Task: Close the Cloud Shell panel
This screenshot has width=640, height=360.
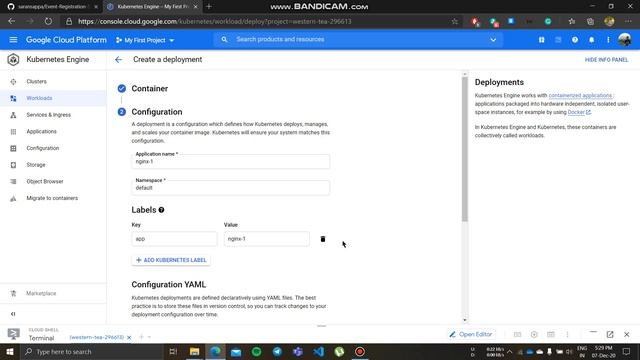Action: coord(627,334)
